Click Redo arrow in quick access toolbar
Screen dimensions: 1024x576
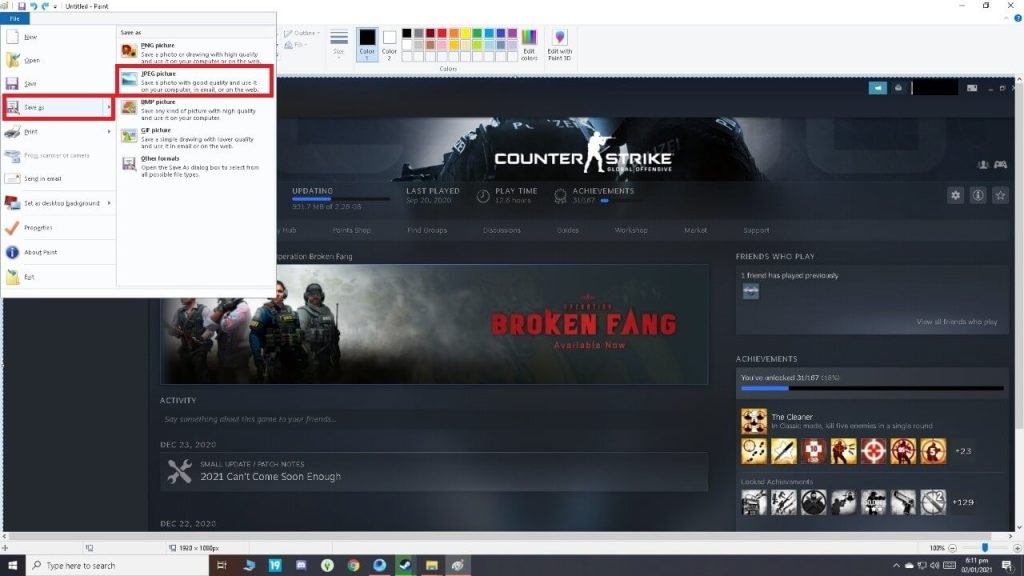(x=45, y=6)
